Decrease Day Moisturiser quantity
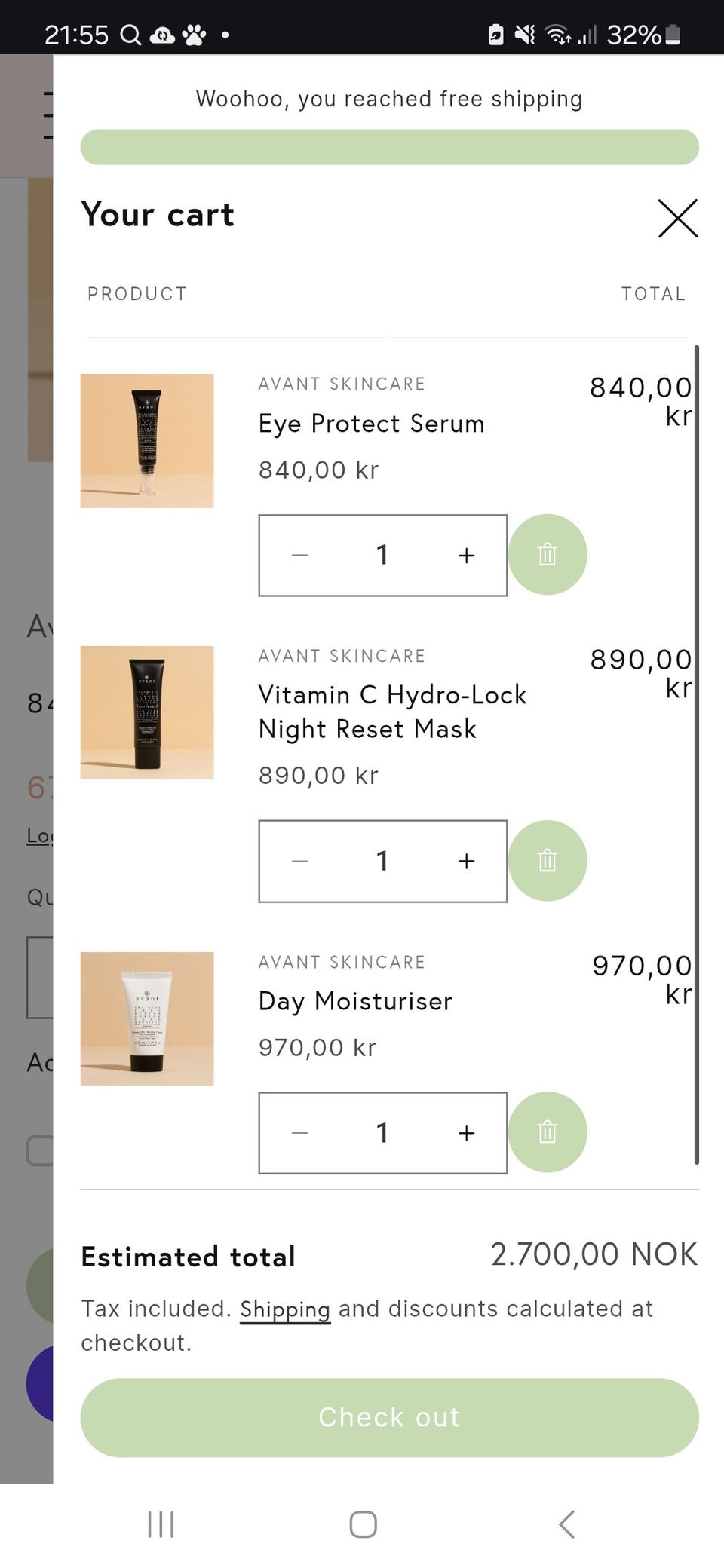 [300, 1133]
